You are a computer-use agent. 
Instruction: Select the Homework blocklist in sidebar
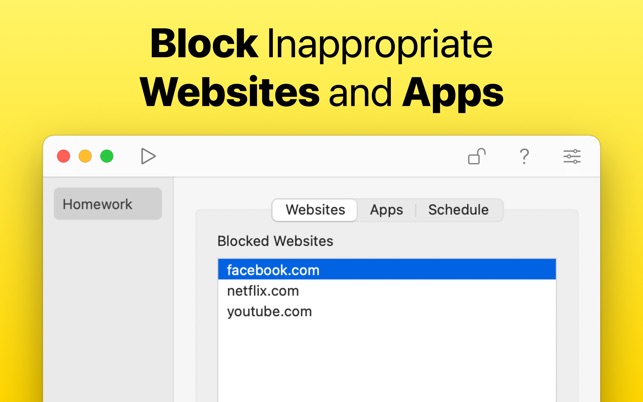pyautogui.click(x=107, y=204)
